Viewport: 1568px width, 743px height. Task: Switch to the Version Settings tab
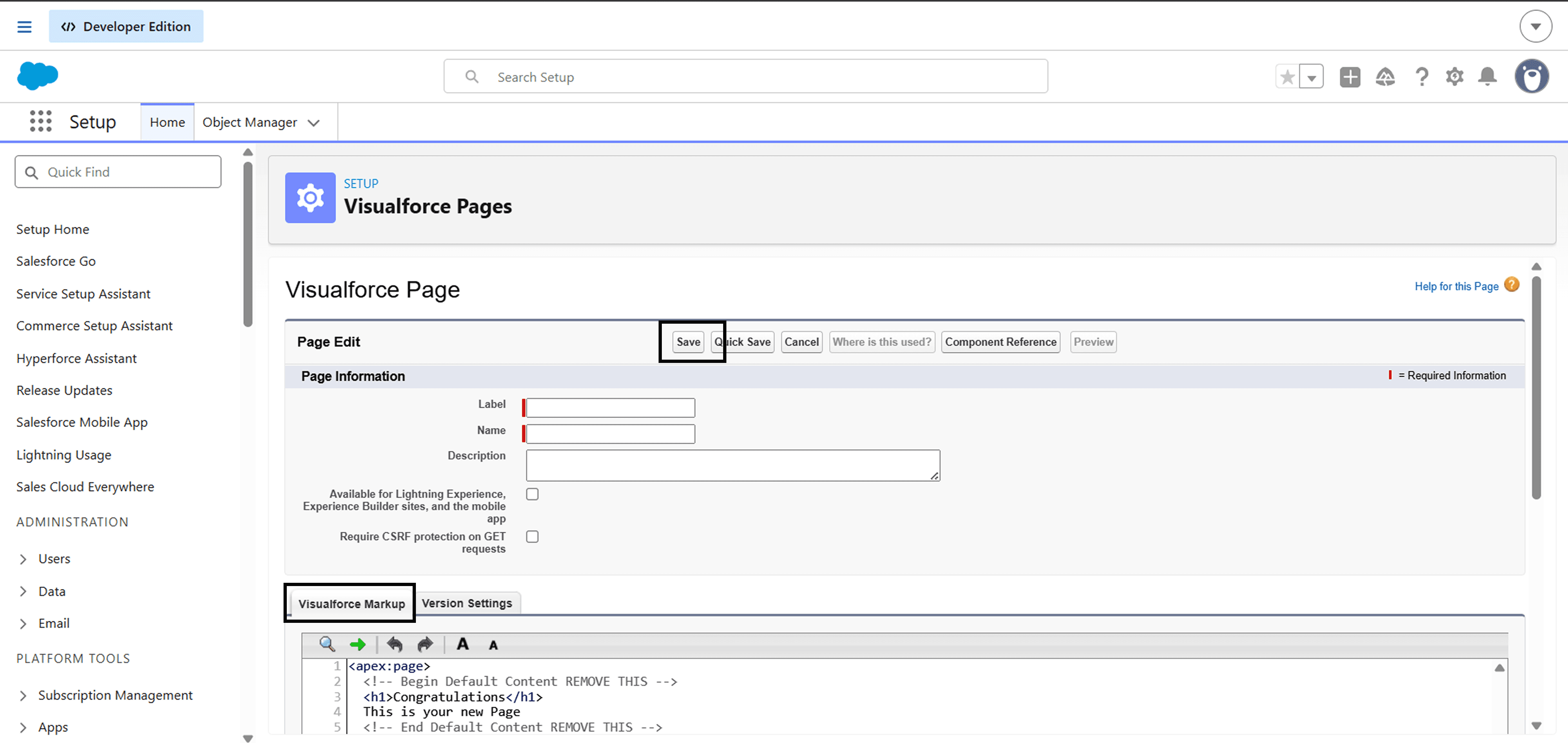click(x=466, y=603)
